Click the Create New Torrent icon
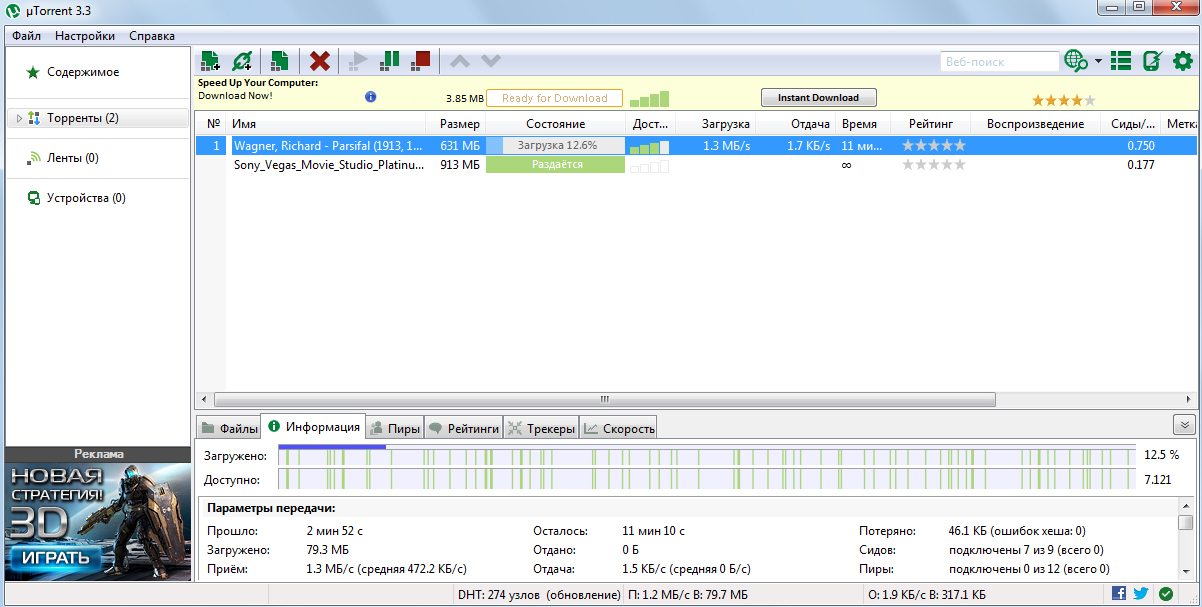 click(x=280, y=61)
